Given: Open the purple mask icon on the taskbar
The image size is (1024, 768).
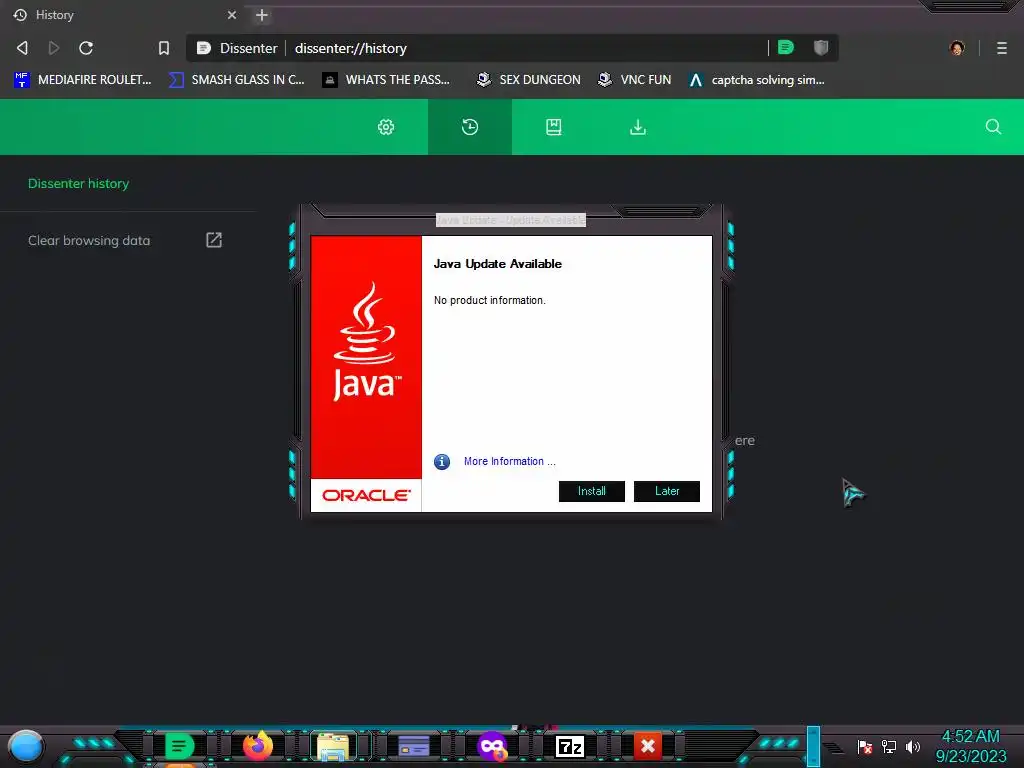Looking at the screenshot, I should coord(492,746).
